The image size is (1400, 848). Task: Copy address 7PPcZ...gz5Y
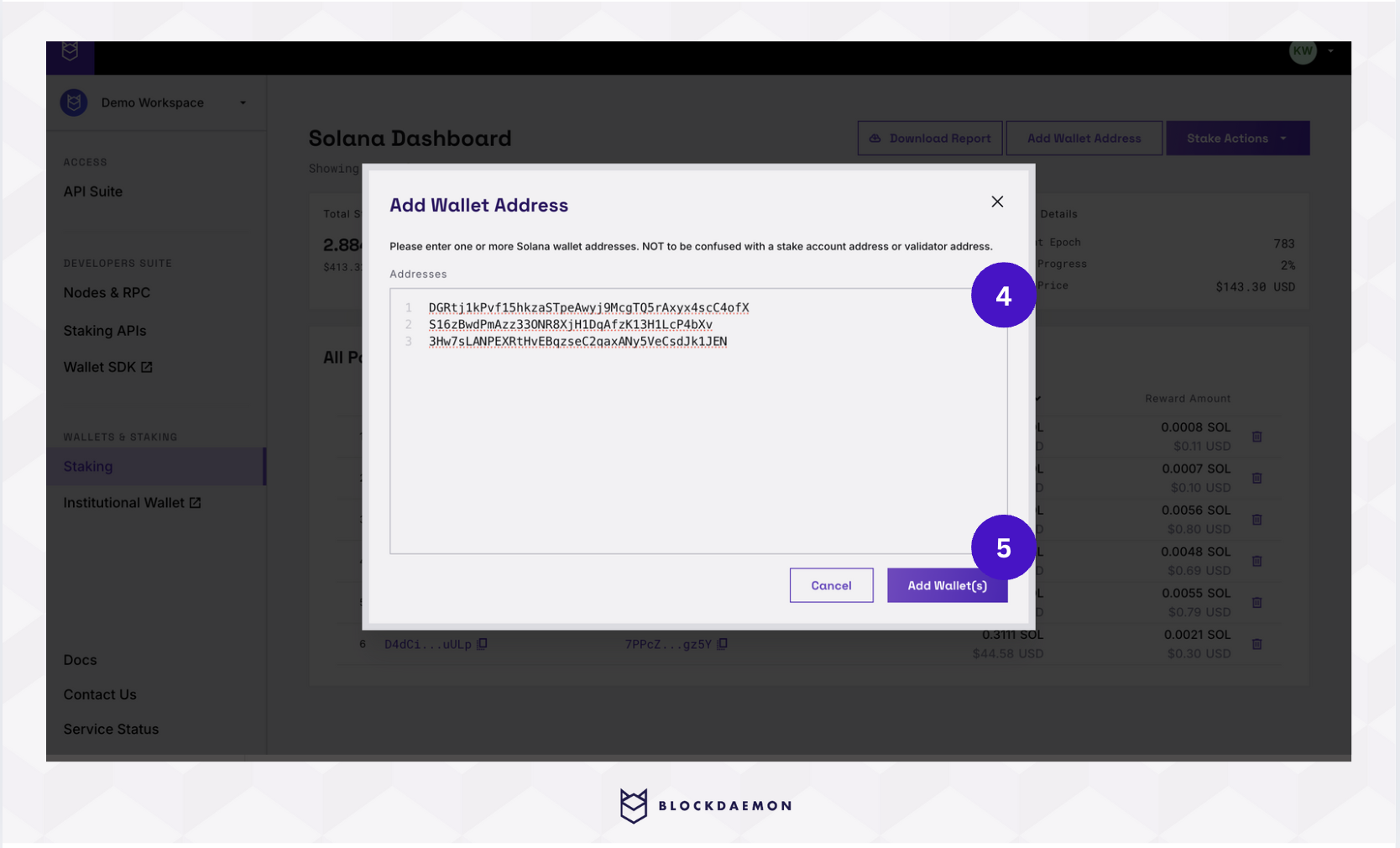pos(723,644)
